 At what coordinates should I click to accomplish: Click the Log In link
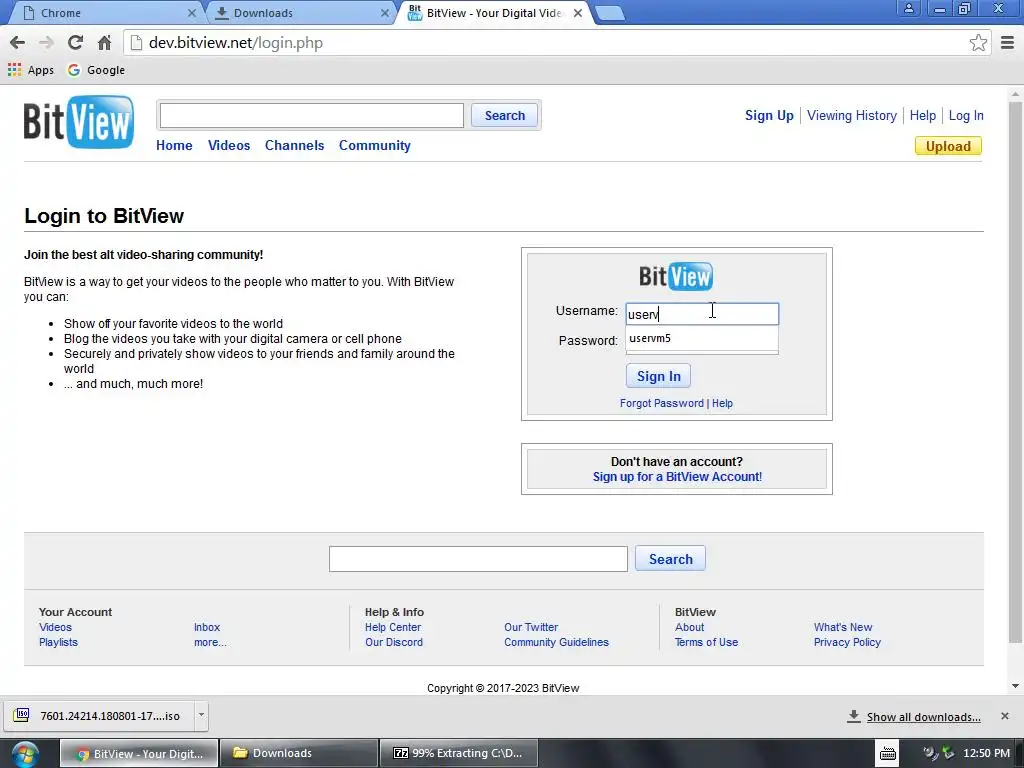click(x=966, y=116)
